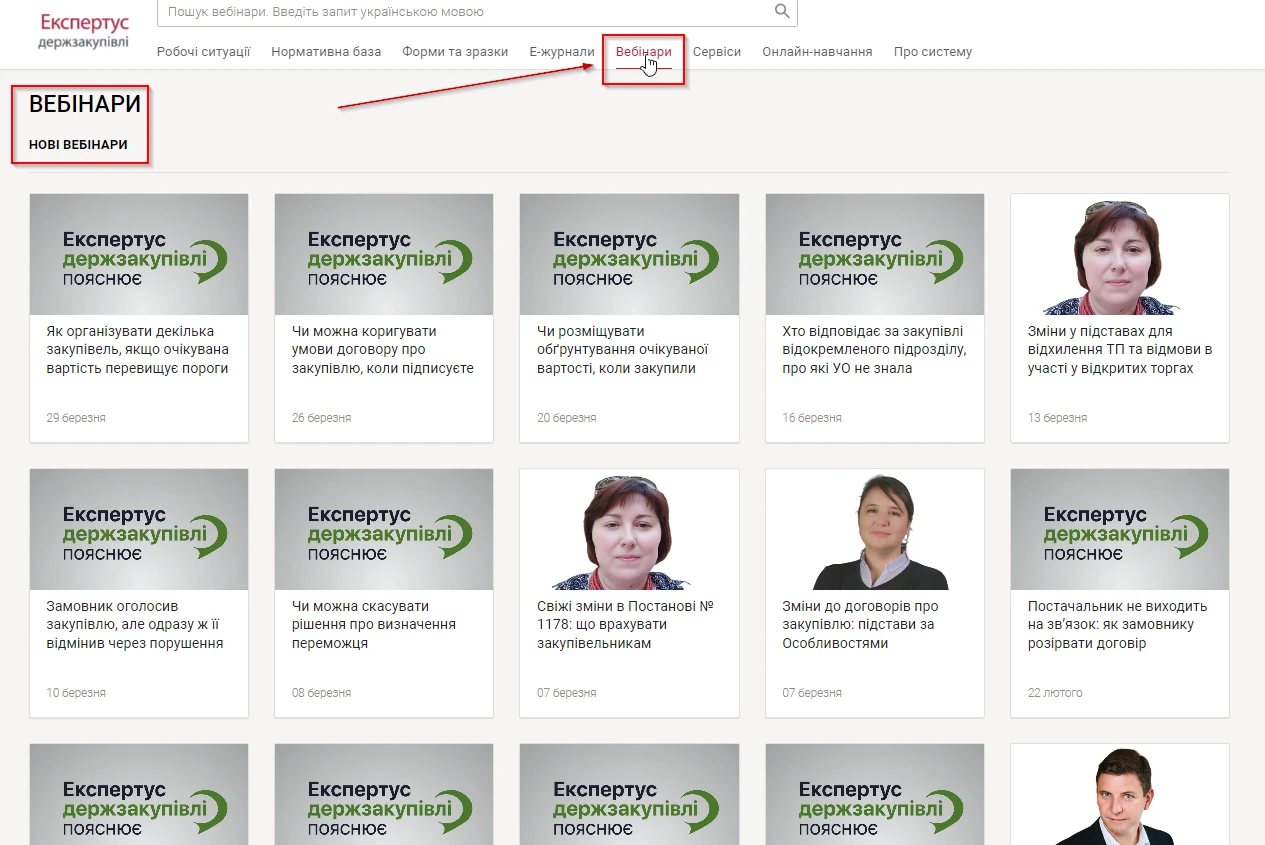Viewport: 1265px width, 845px height.
Task: Open webinar 'Зміни до договорів про закупівлю'
Action: tap(859, 625)
